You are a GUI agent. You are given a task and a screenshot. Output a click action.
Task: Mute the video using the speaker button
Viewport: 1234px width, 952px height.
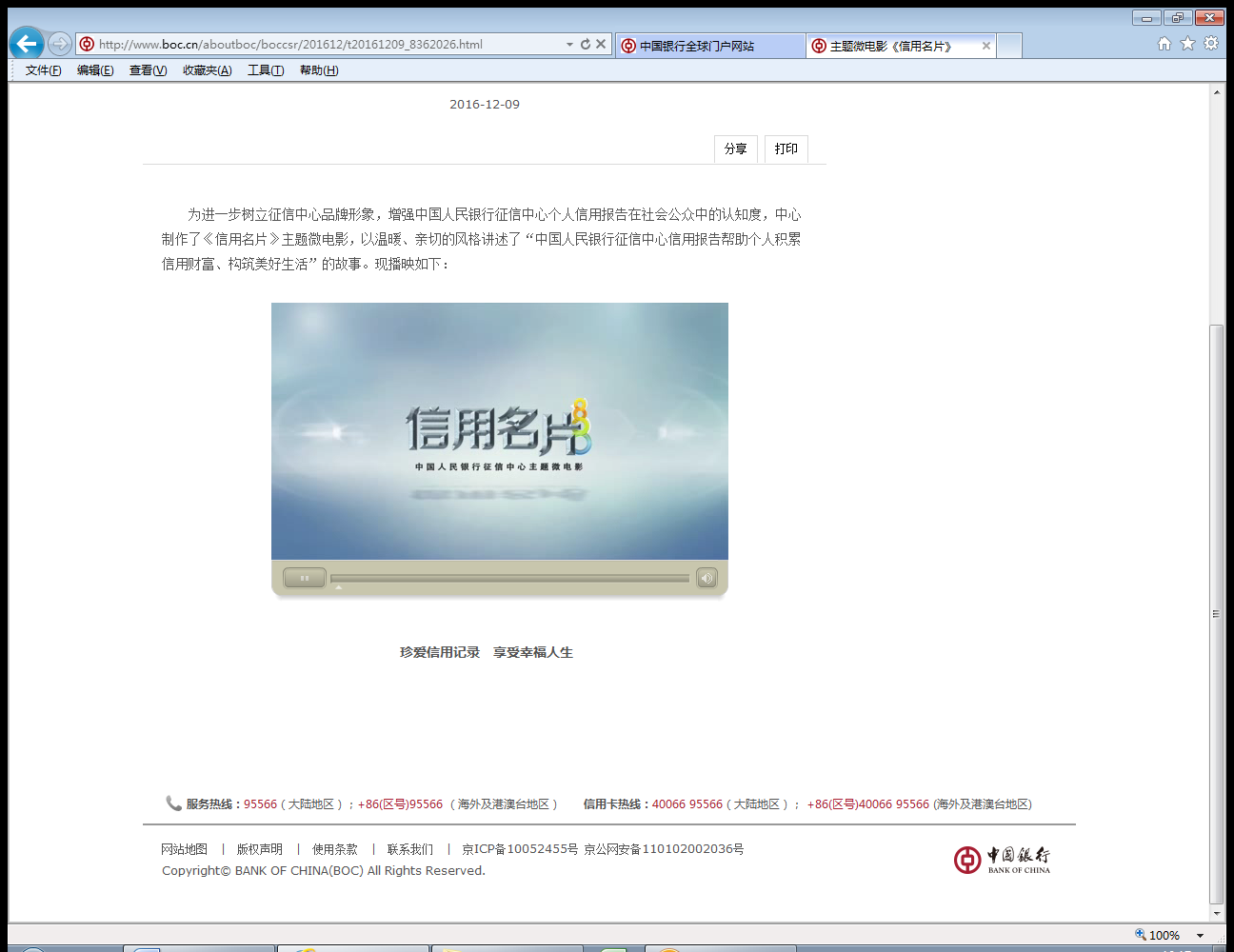(707, 578)
